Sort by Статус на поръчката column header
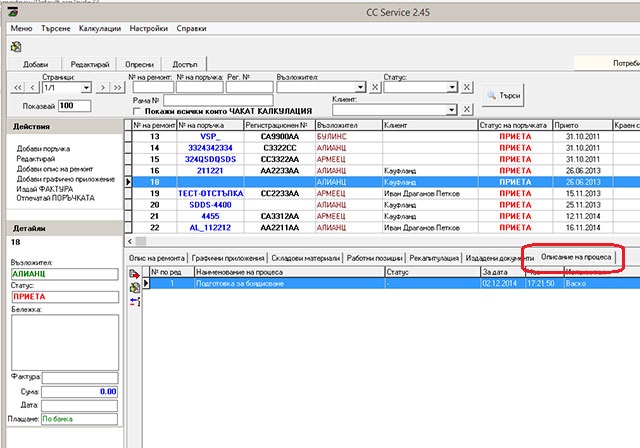640x448 pixels. pyautogui.click(x=515, y=125)
